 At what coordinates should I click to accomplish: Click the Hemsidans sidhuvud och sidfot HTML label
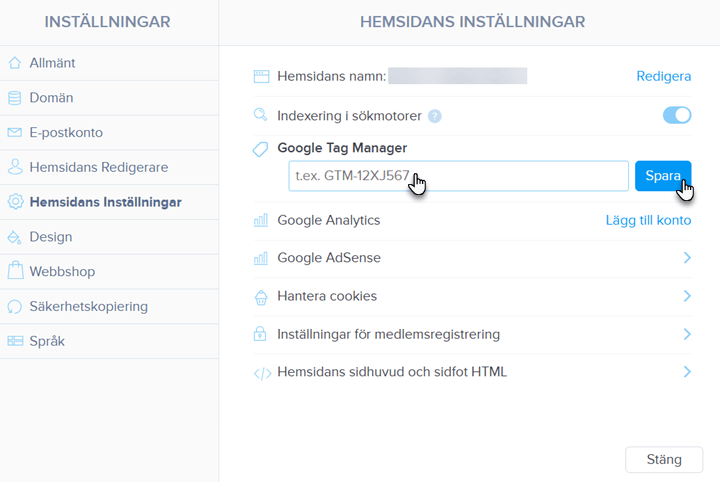point(392,372)
